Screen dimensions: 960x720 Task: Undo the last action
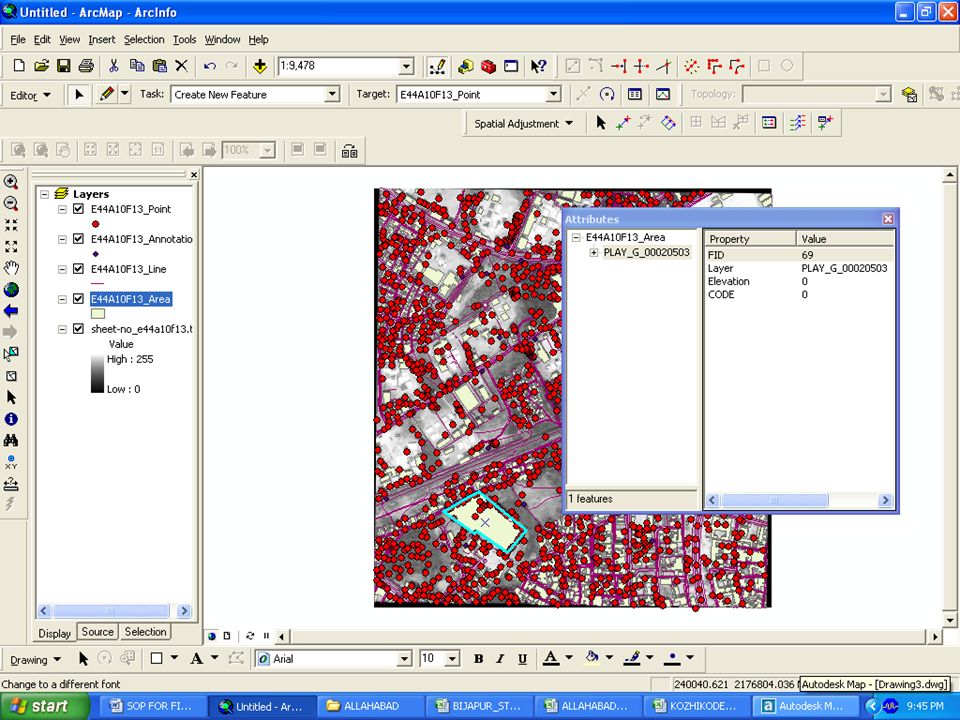click(209, 66)
